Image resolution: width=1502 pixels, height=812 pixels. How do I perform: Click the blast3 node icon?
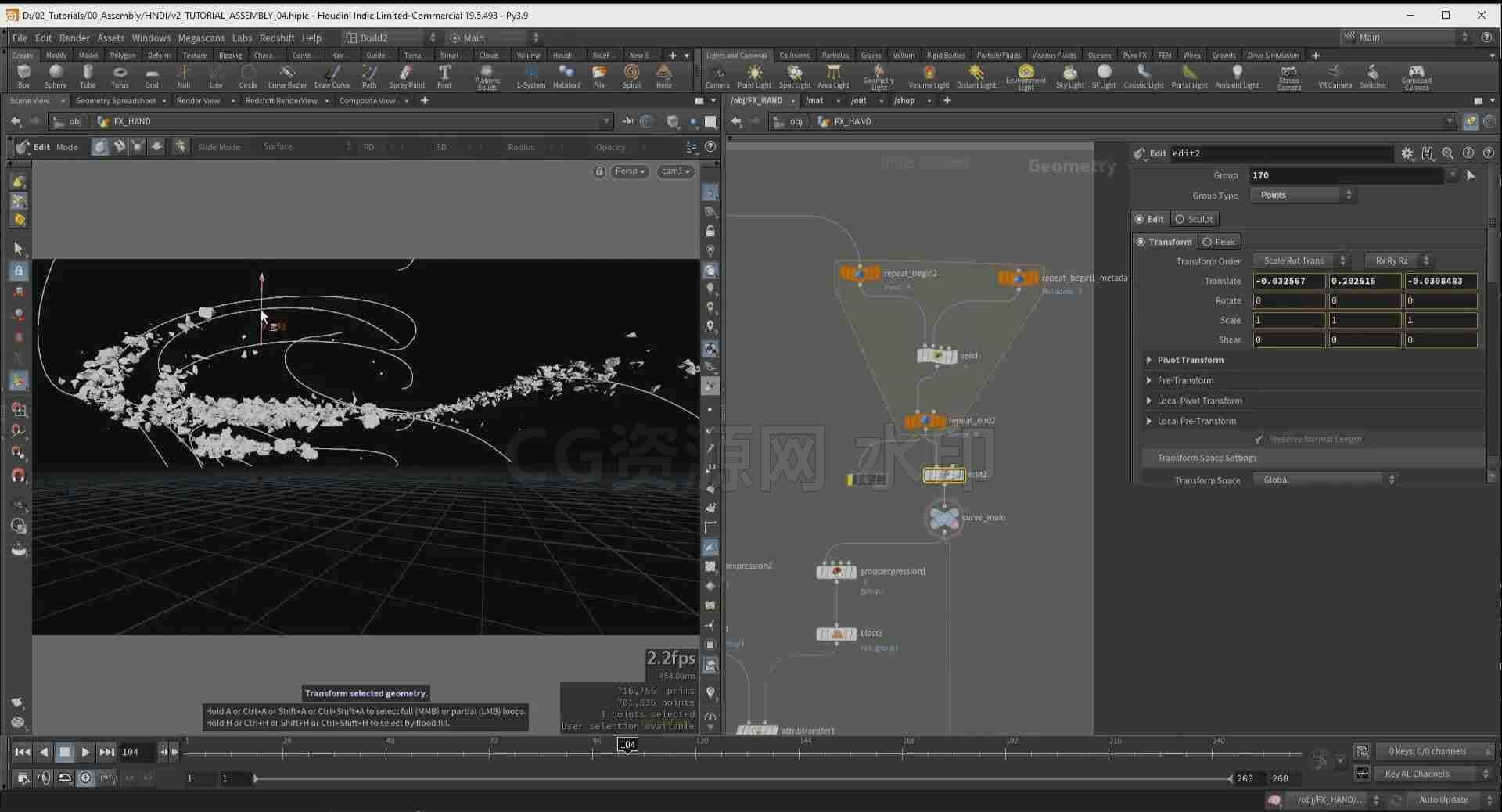pos(836,634)
